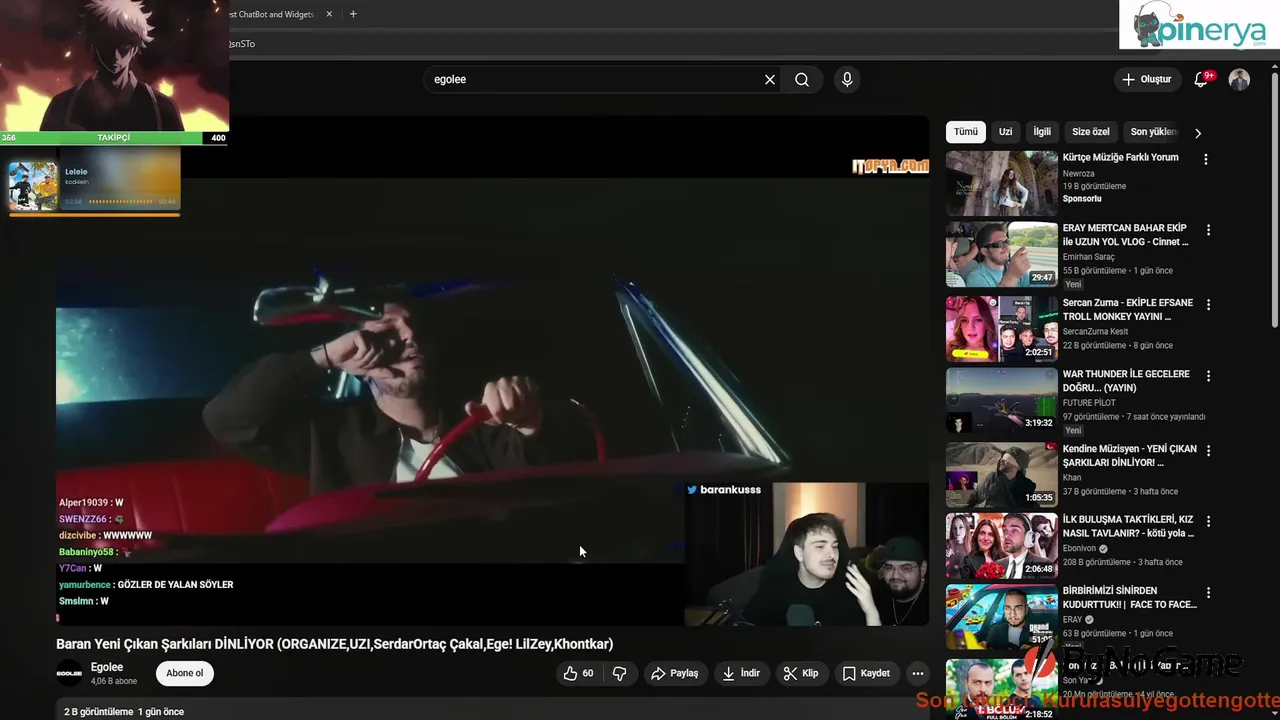Clear the search box with X icon

[x=770, y=80]
